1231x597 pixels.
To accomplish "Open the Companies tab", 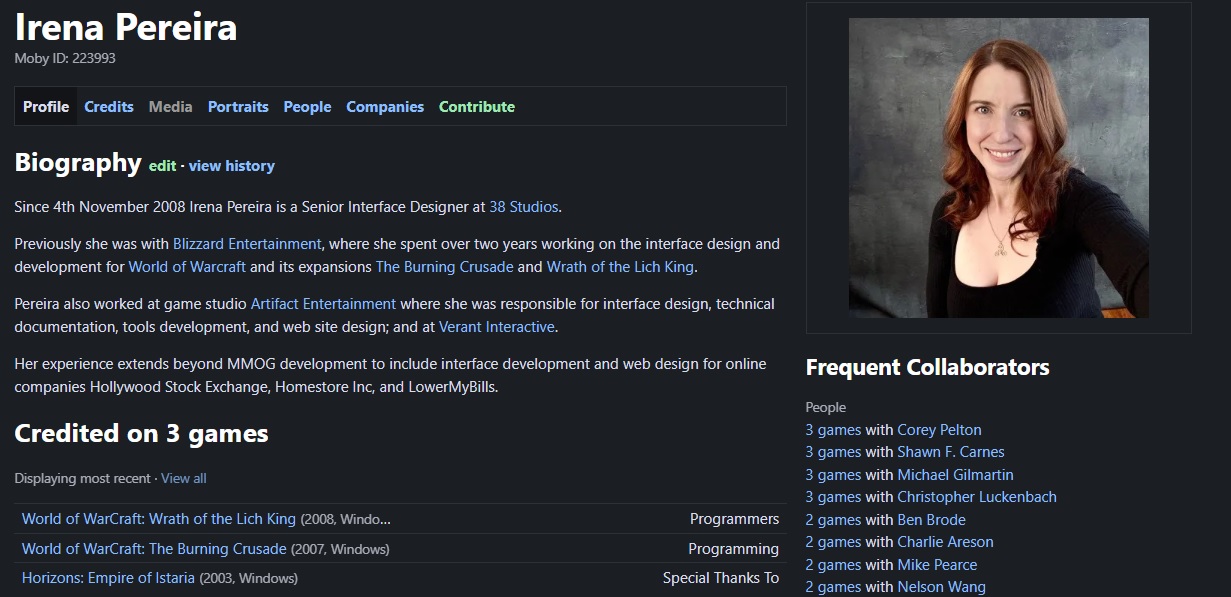I will click(385, 107).
